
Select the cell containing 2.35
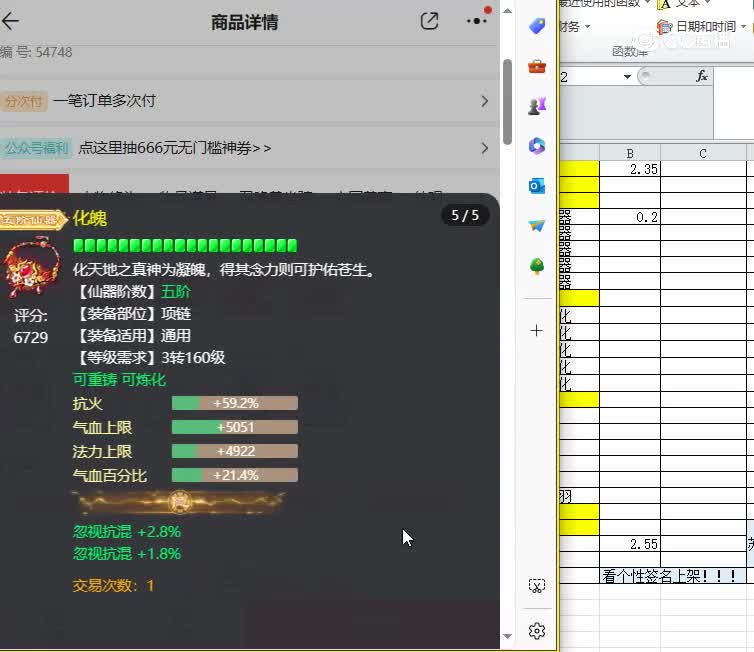(630, 169)
